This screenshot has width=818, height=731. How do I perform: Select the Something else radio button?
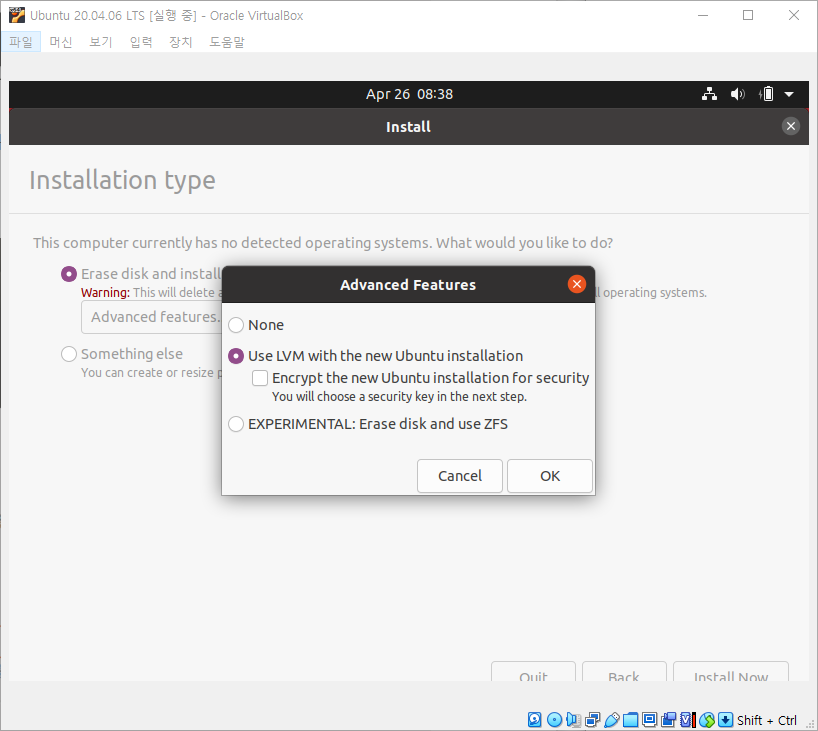(69, 354)
